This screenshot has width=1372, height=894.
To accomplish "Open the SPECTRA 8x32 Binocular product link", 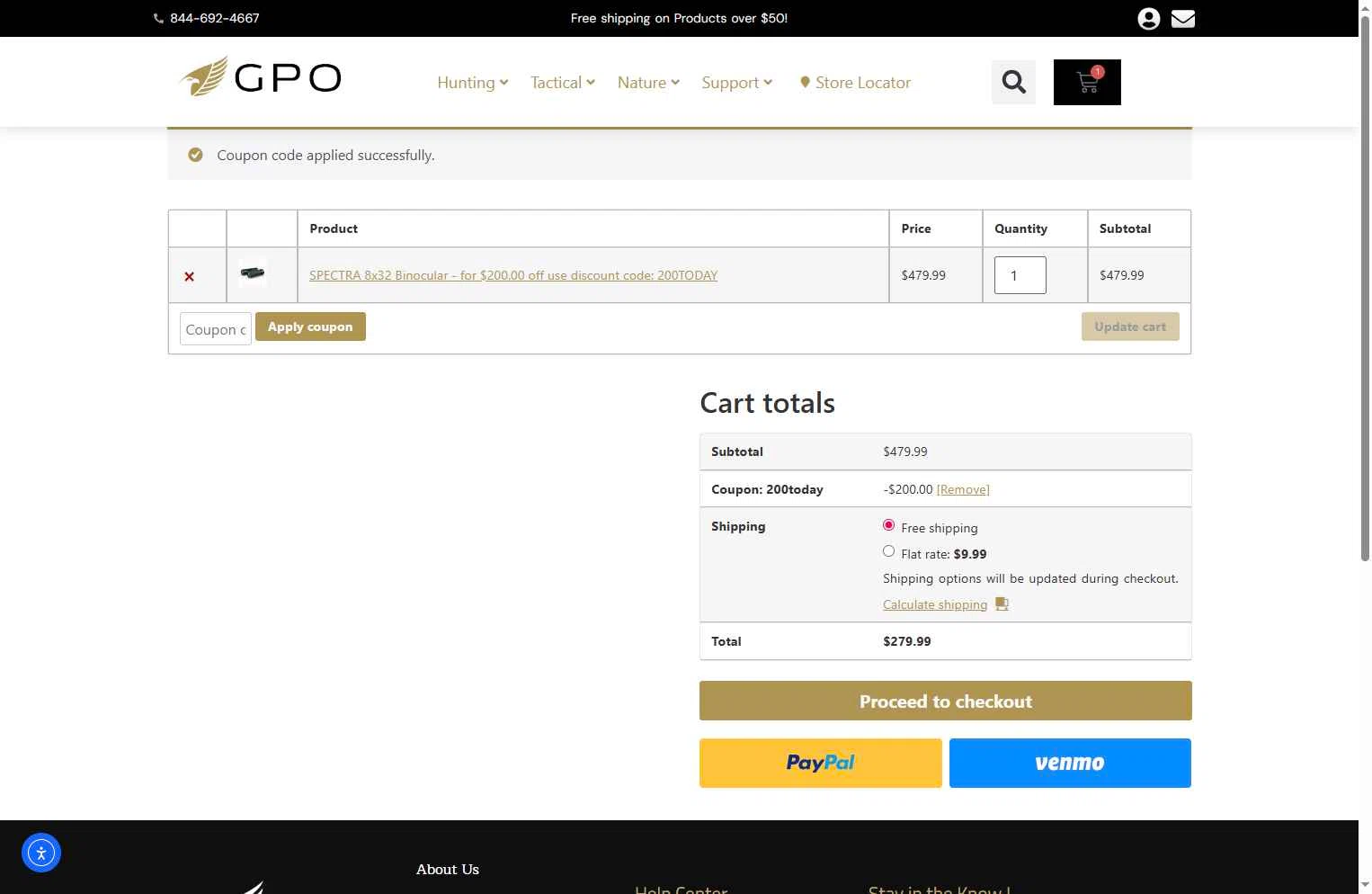I will click(513, 275).
